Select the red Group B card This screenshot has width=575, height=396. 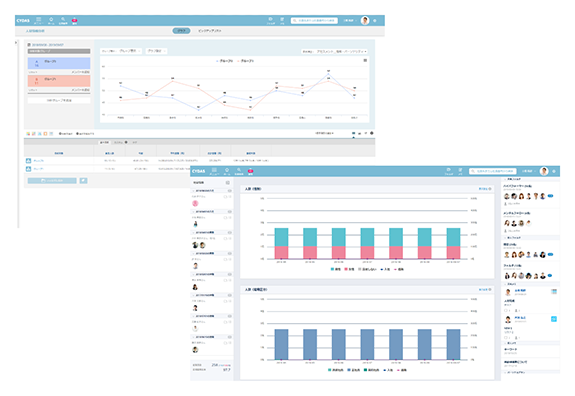(59, 81)
